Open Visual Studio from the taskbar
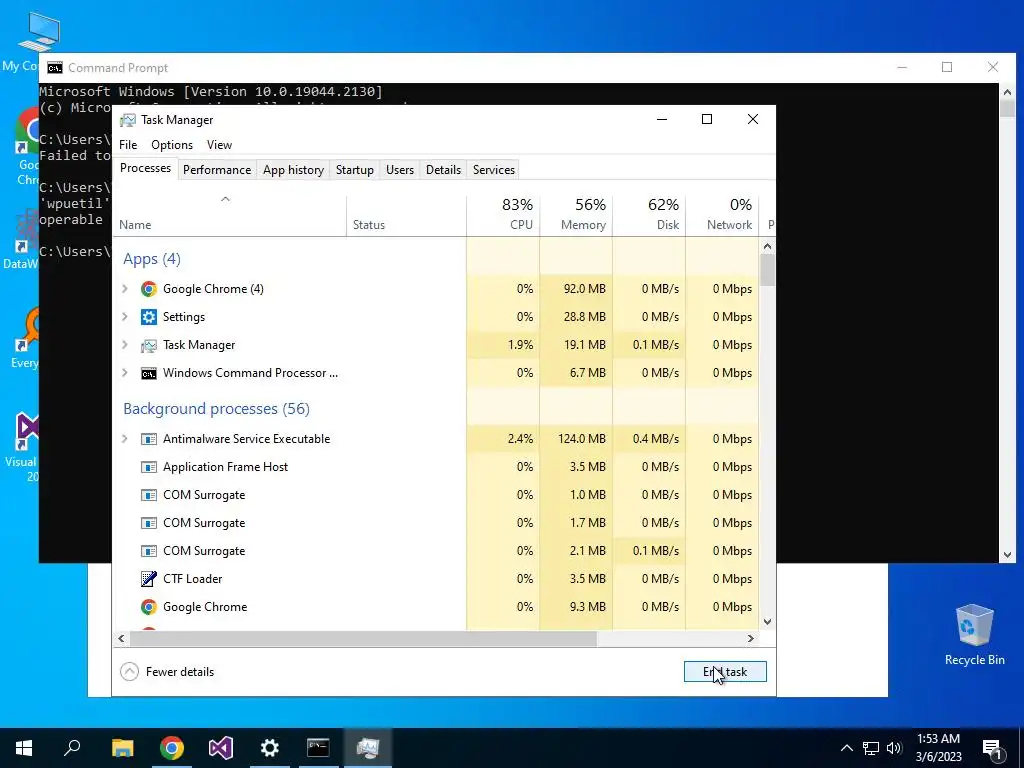The height and width of the screenshot is (768, 1024). point(221,748)
